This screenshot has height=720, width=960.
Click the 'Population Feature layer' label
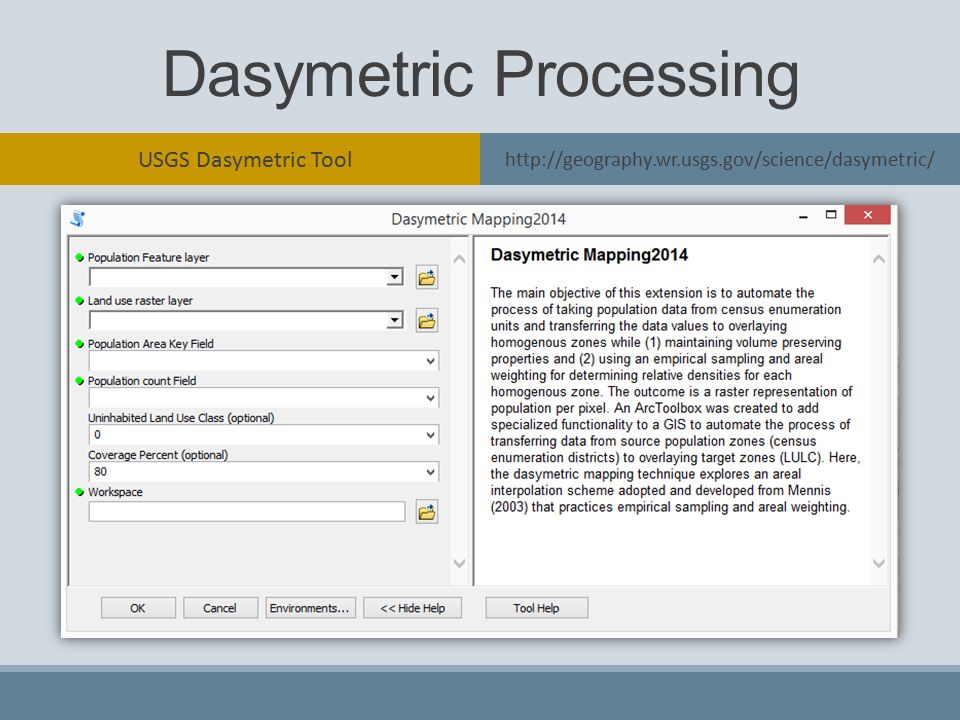[148, 258]
